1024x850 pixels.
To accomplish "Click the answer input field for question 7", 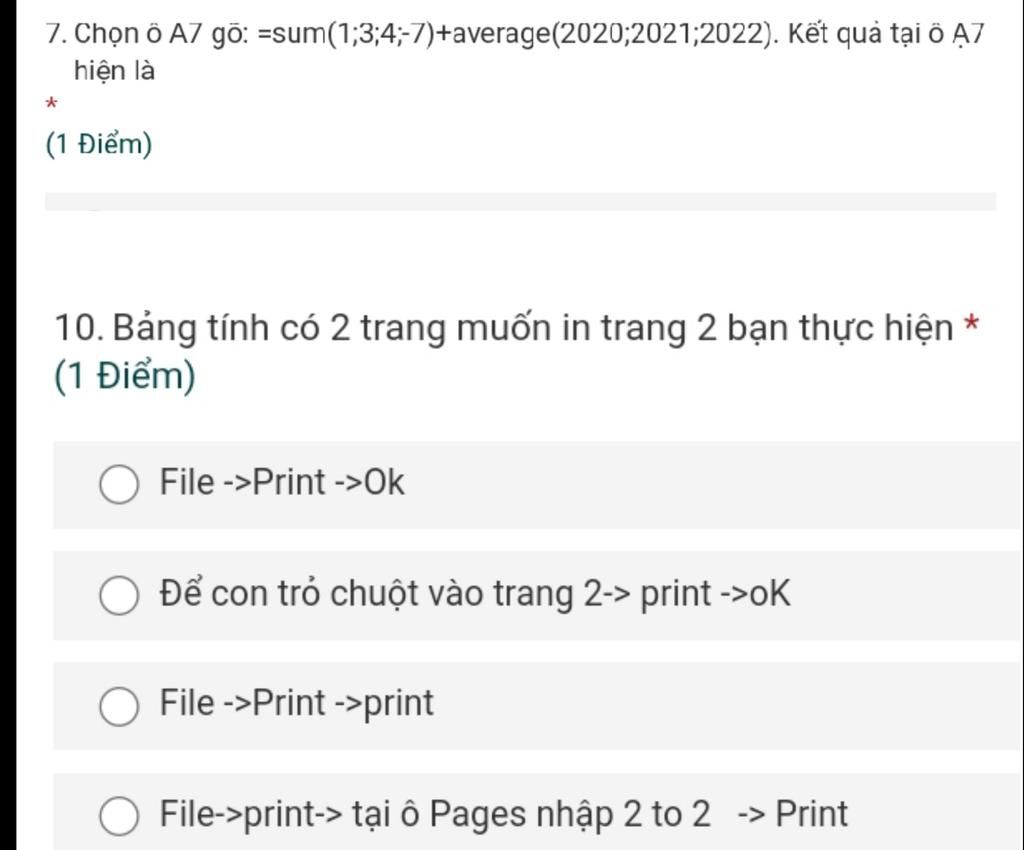I will 520,202.
